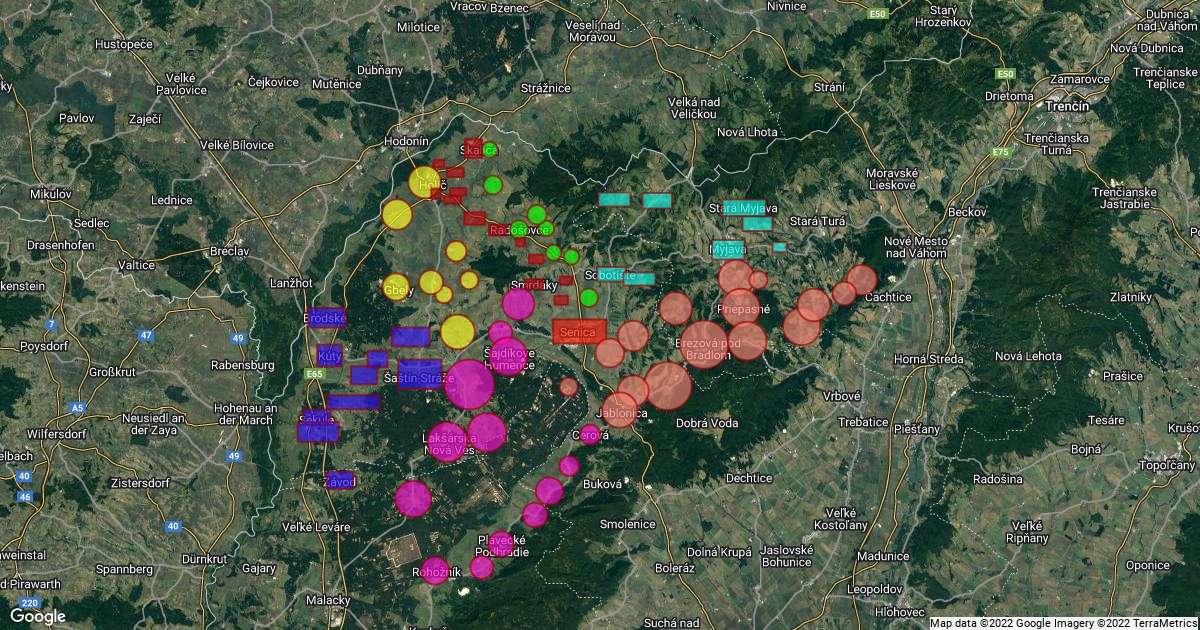Click the red Senica rectangle marker
This screenshot has width=1200, height=630.
tap(579, 331)
